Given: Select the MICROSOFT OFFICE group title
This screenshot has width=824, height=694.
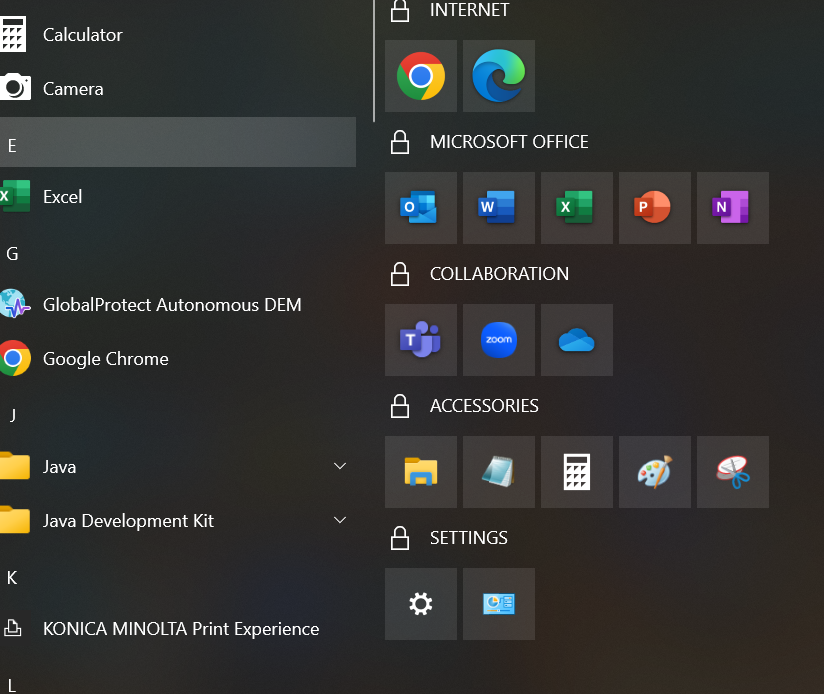Looking at the screenshot, I should pyautogui.click(x=509, y=142).
